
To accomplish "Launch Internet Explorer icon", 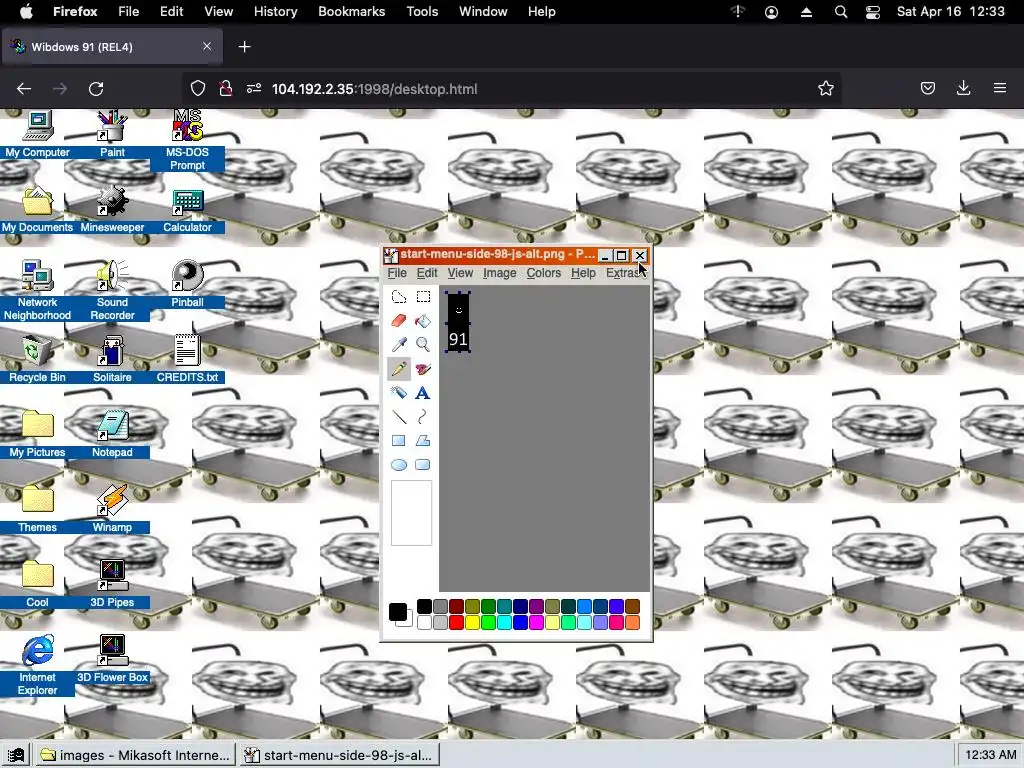I will 37,665.
